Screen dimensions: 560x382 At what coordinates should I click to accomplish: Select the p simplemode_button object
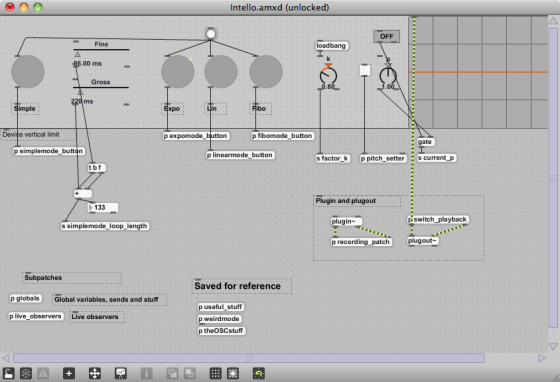[48, 151]
